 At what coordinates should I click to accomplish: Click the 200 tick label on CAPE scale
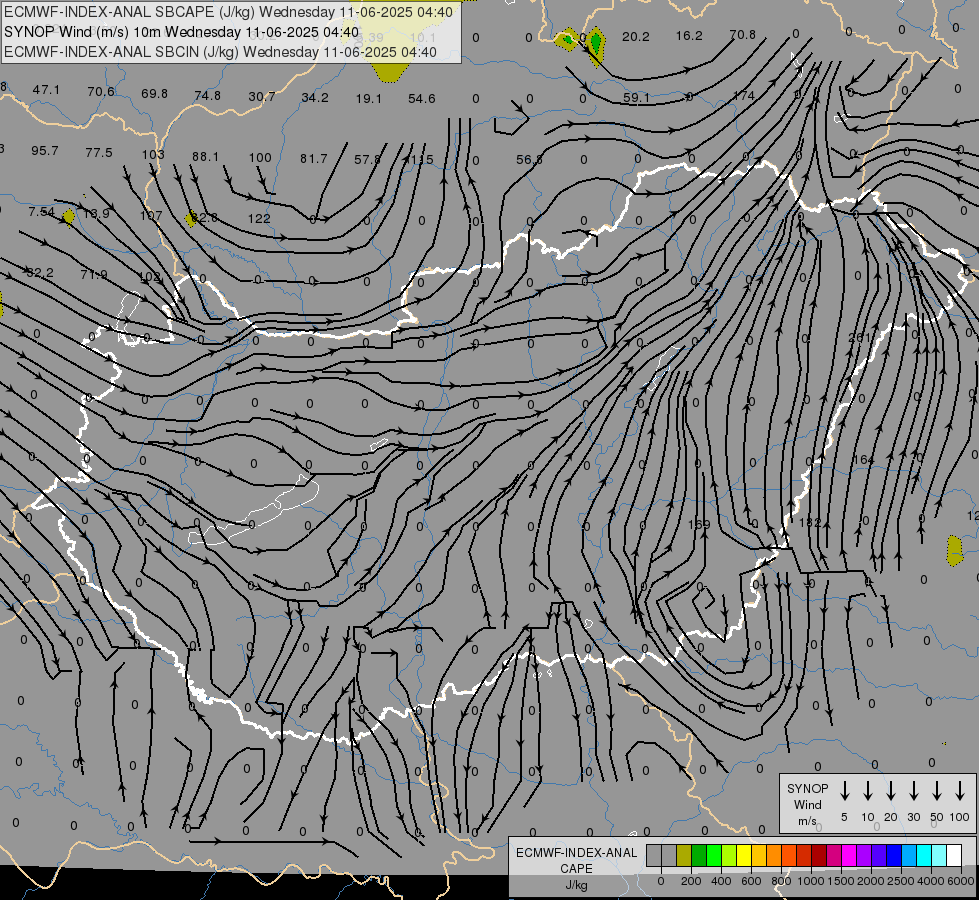pos(691,881)
